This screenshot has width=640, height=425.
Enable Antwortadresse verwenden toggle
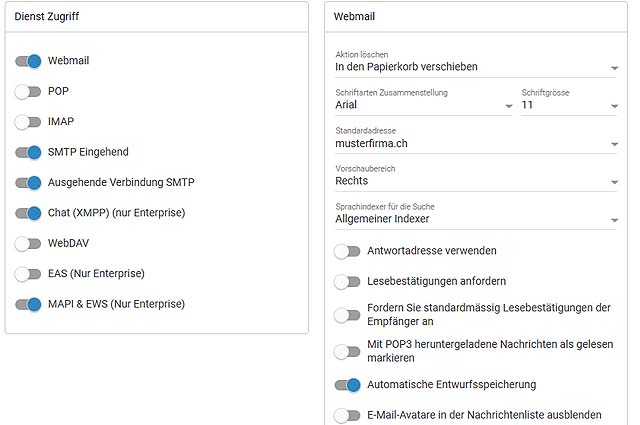tap(347, 251)
